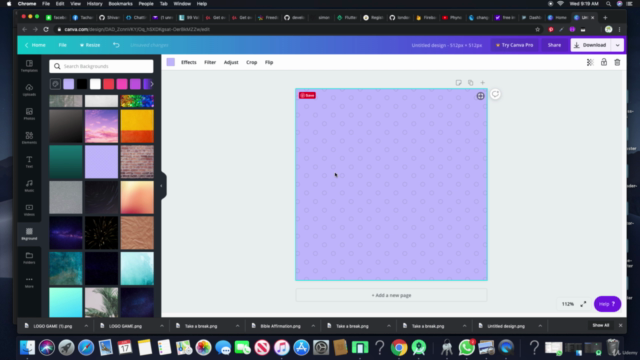Image resolution: width=640 pixels, height=360 pixels.
Task: Go back to Home
Action: pos(35,45)
